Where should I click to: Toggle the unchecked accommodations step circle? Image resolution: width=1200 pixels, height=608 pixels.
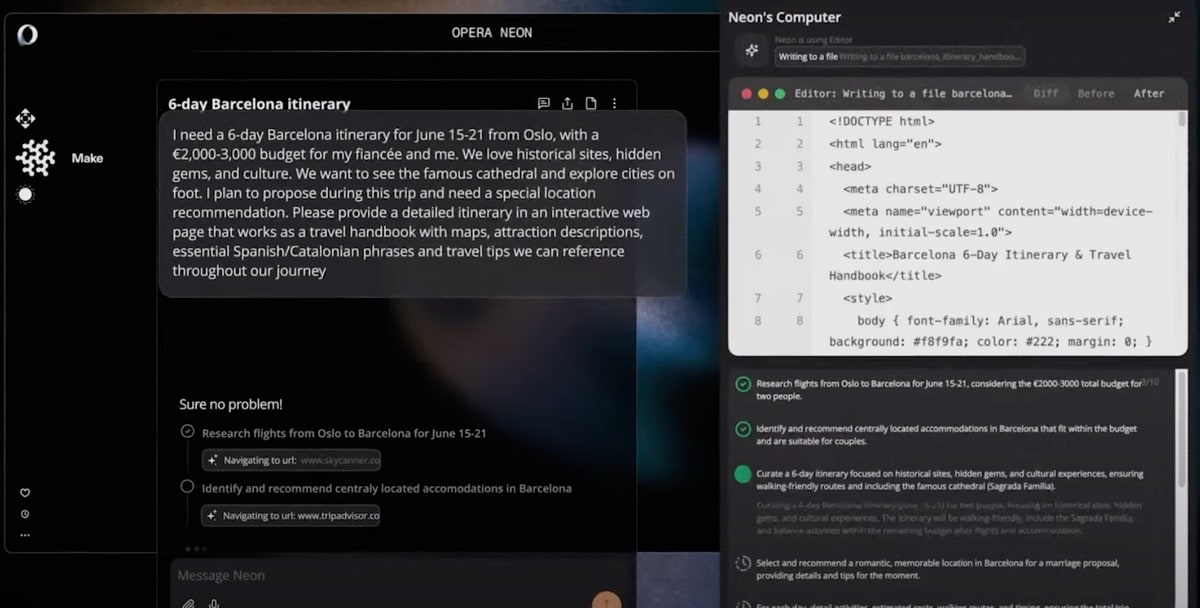[x=187, y=487]
